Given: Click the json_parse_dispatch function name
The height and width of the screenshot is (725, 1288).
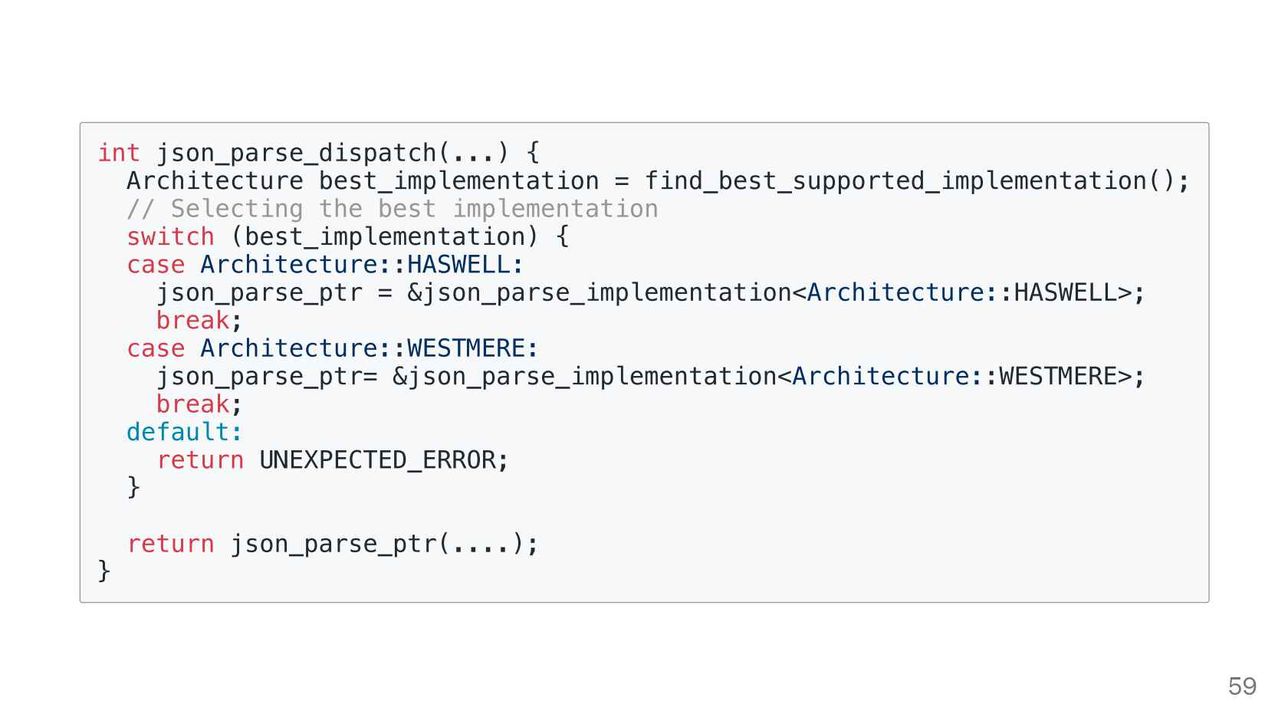Looking at the screenshot, I should coord(296,153).
